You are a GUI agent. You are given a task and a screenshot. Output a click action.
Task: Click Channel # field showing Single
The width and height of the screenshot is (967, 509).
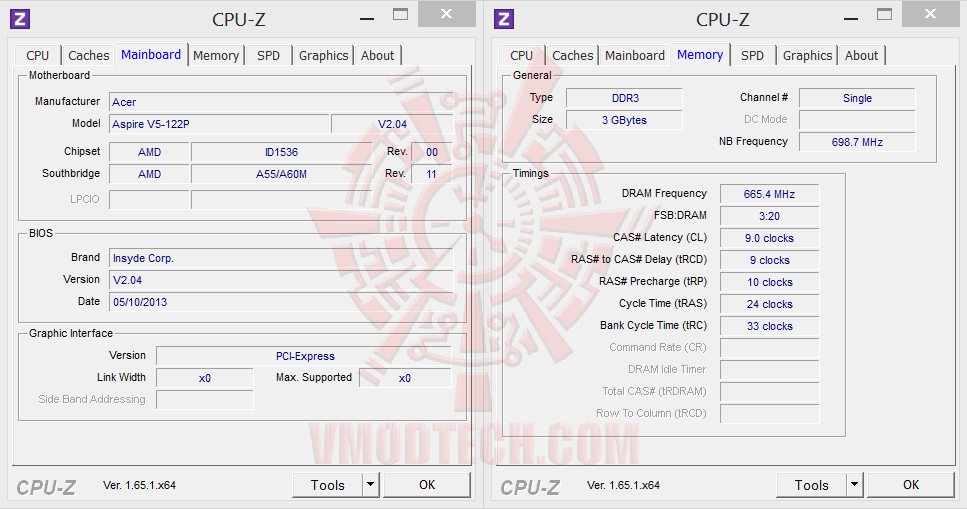(857, 98)
